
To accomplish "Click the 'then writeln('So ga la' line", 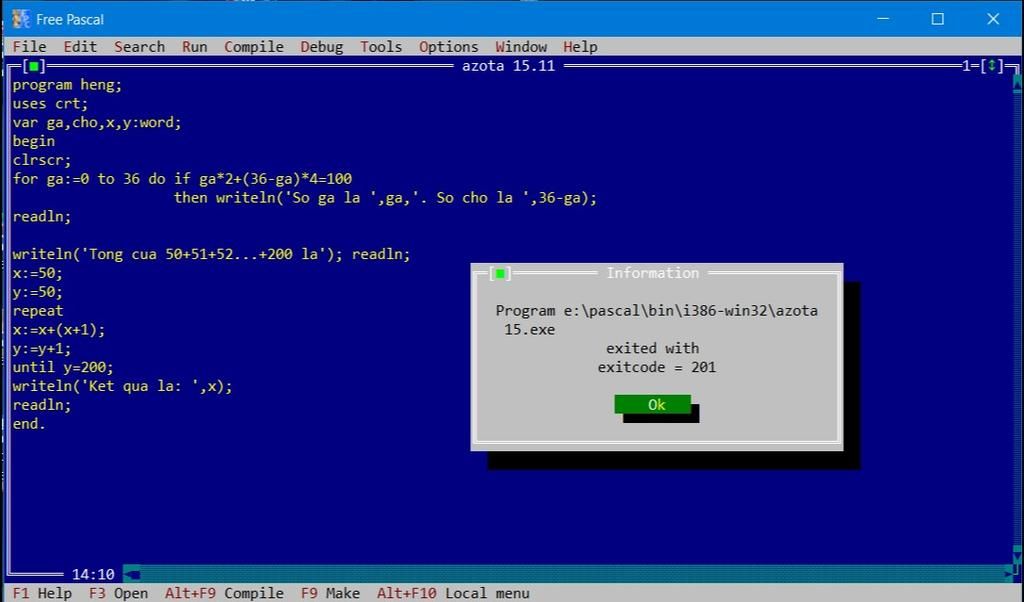I will [x=385, y=198].
